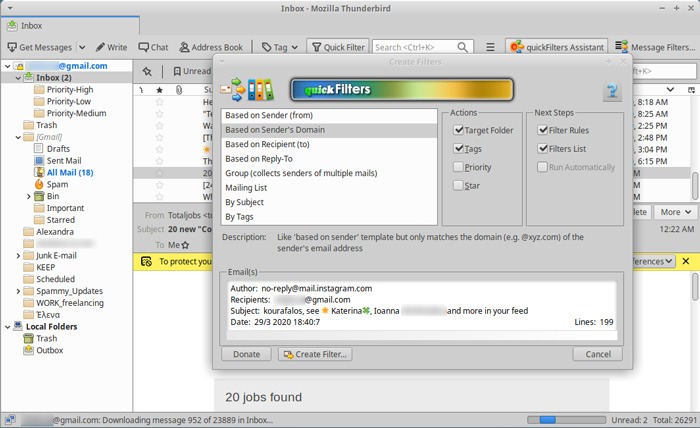This screenshot has height=428, width=700.
Task: Dismiss the remote content warning bar
Action: coord(686,261)
